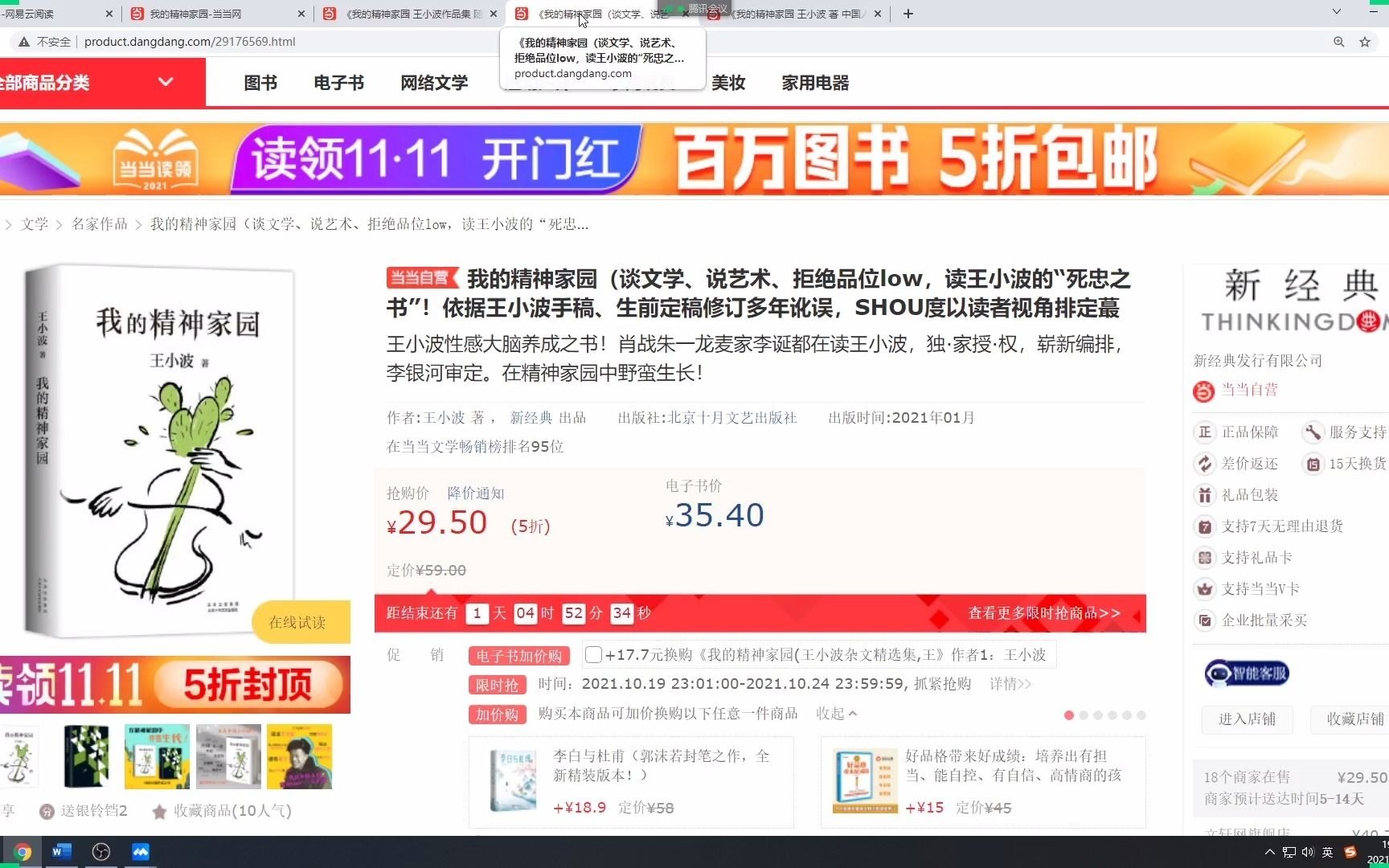The image size is (1389, 868).
Task: Open the 详情>> promotion details
Action: point(1010,684)
